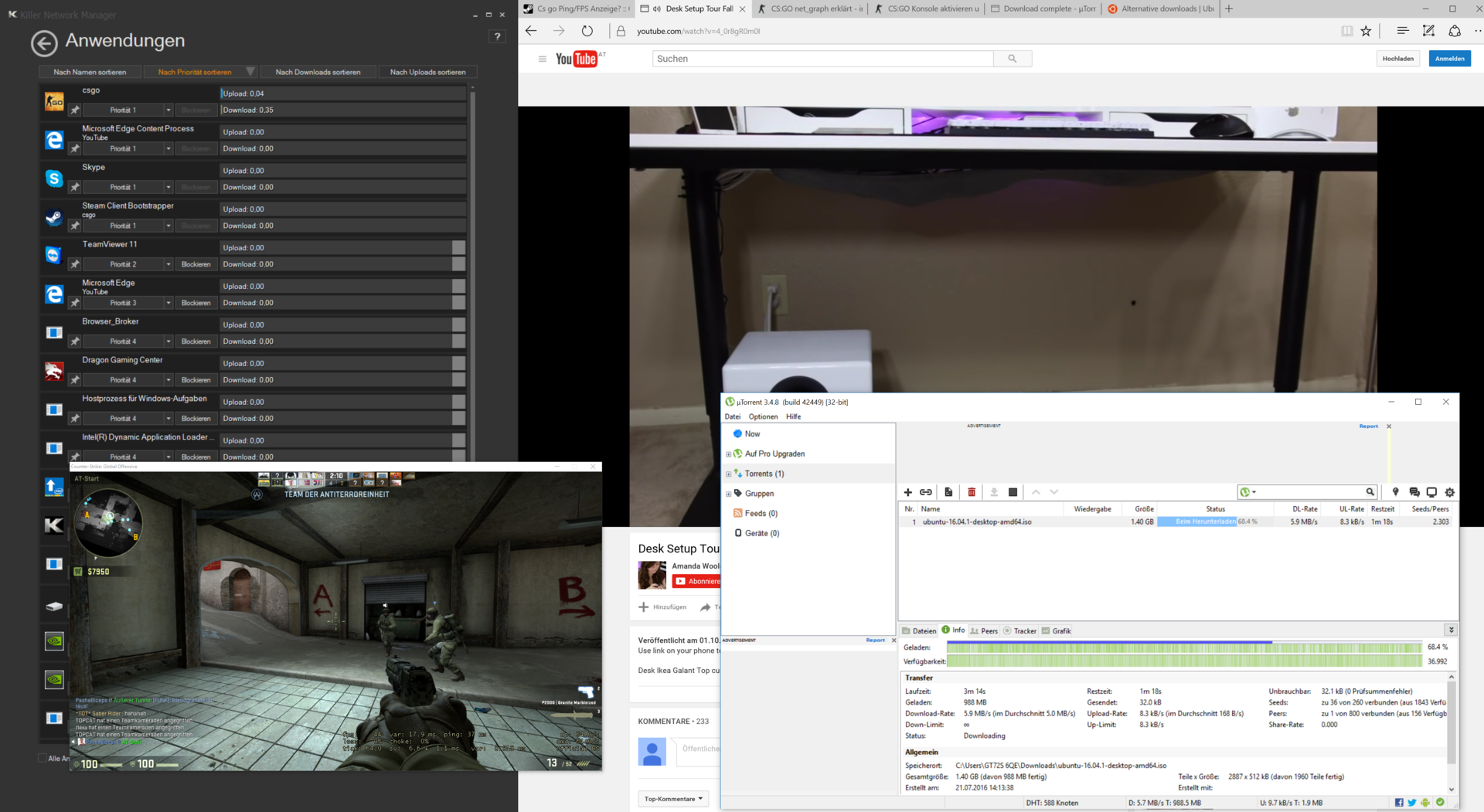Screen dimensions: 1484x812
Task: Toggle pin for Dragon Gaming Center
Action: click(75, 380)
